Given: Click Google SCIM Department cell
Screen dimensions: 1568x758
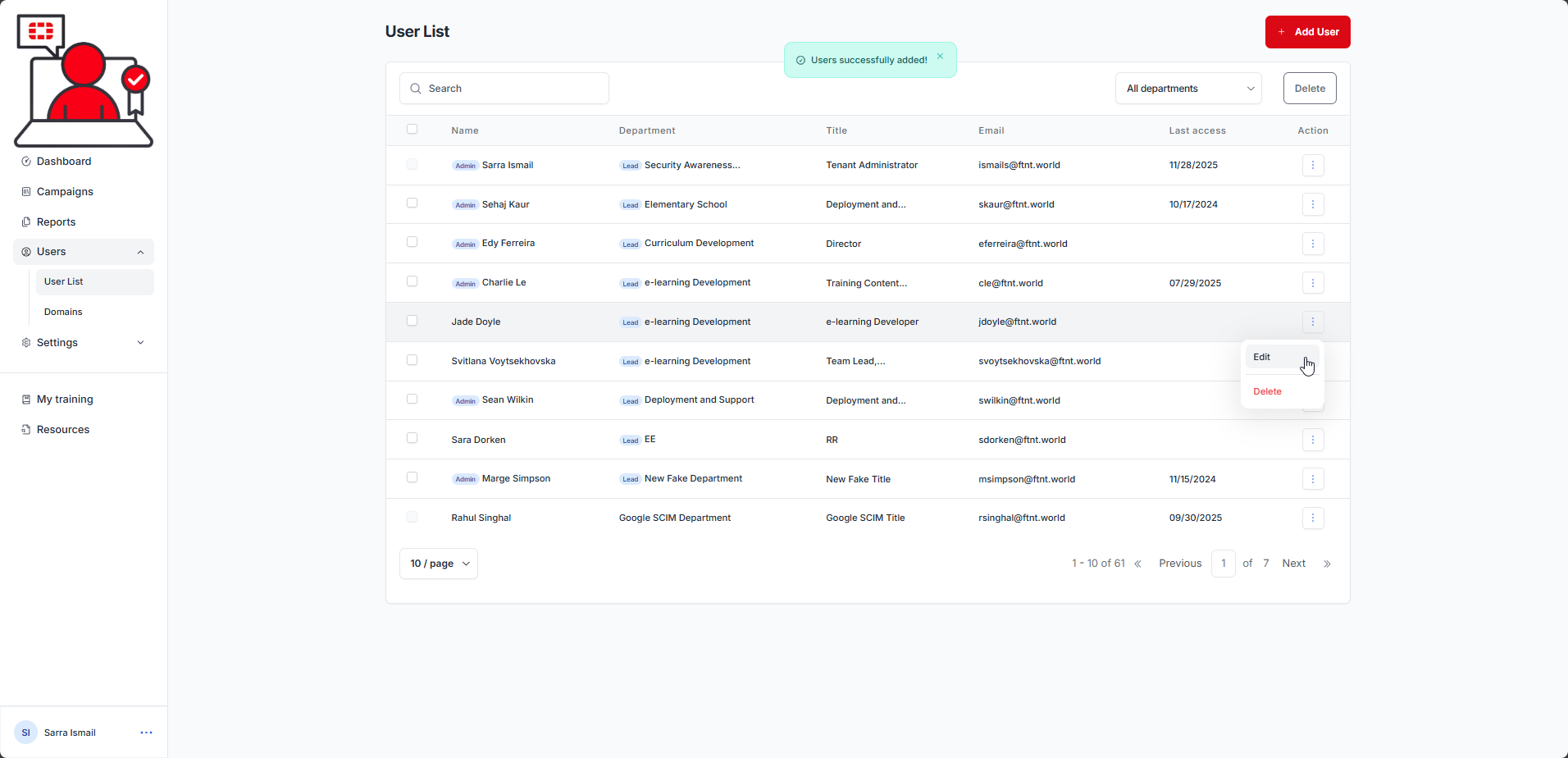Looking at the screenshot, I should point(675,518).
